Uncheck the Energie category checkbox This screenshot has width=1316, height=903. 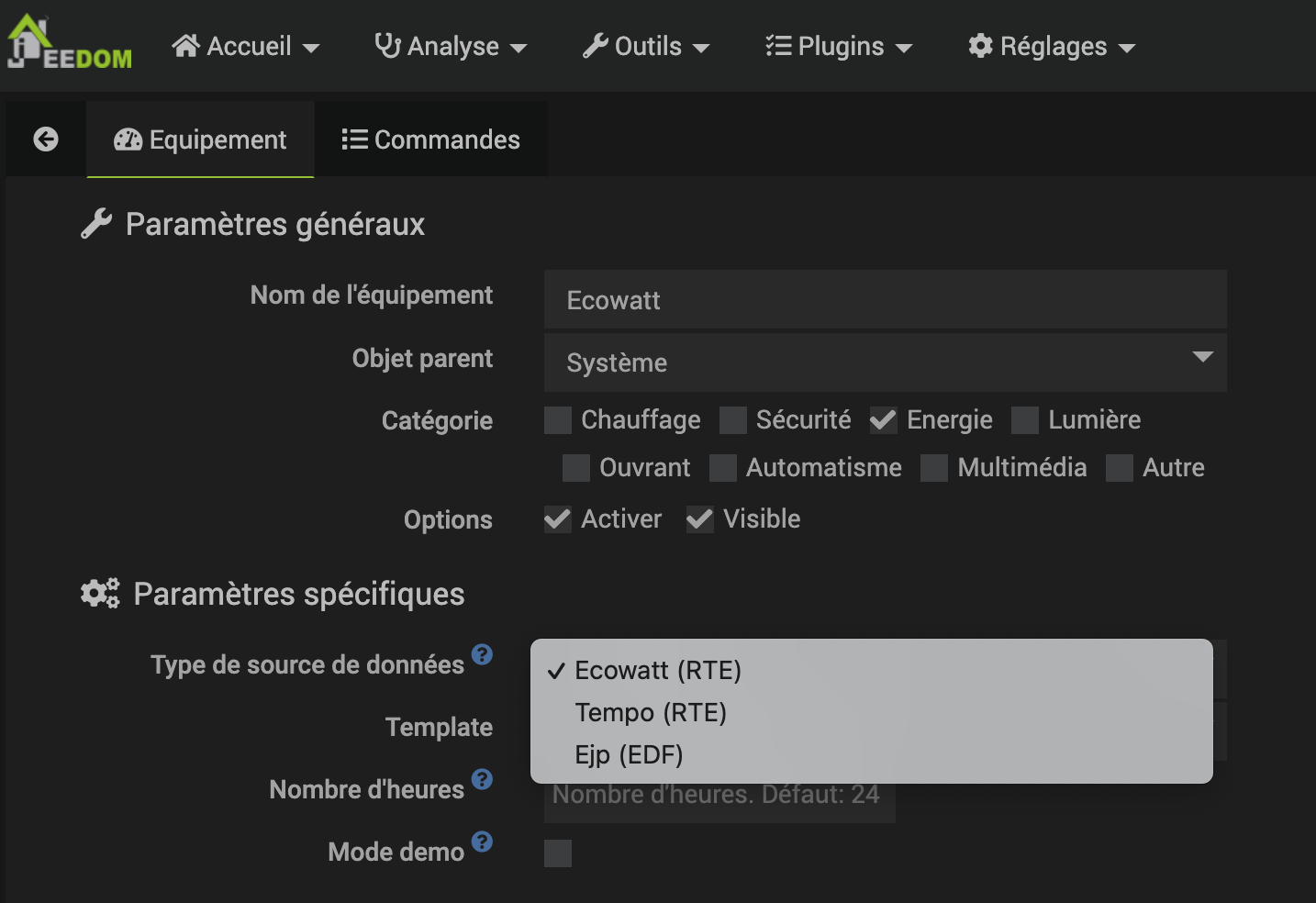[883, 420]
